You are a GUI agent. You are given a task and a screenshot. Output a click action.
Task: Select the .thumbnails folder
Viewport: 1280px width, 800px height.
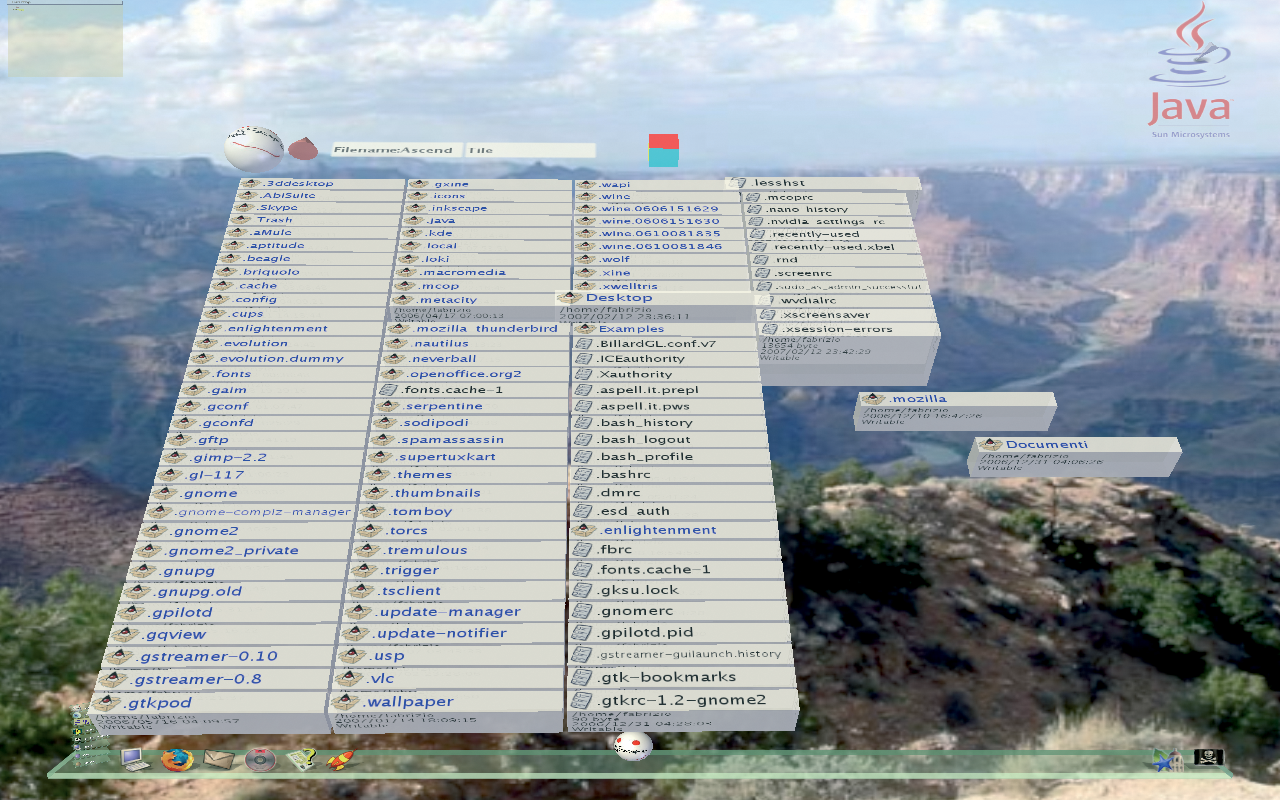[465, 493]
